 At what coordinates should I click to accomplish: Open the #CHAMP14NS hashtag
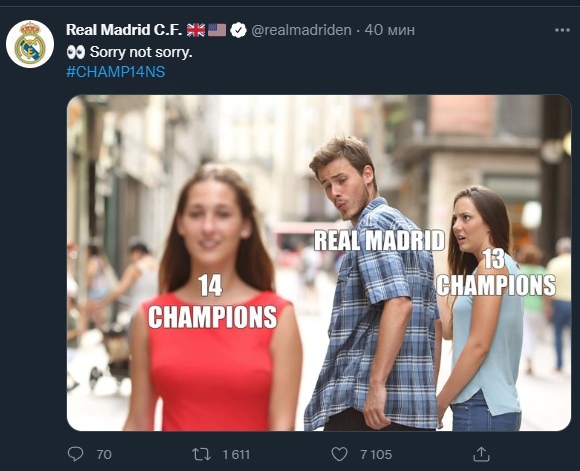(x=116, y=71)
